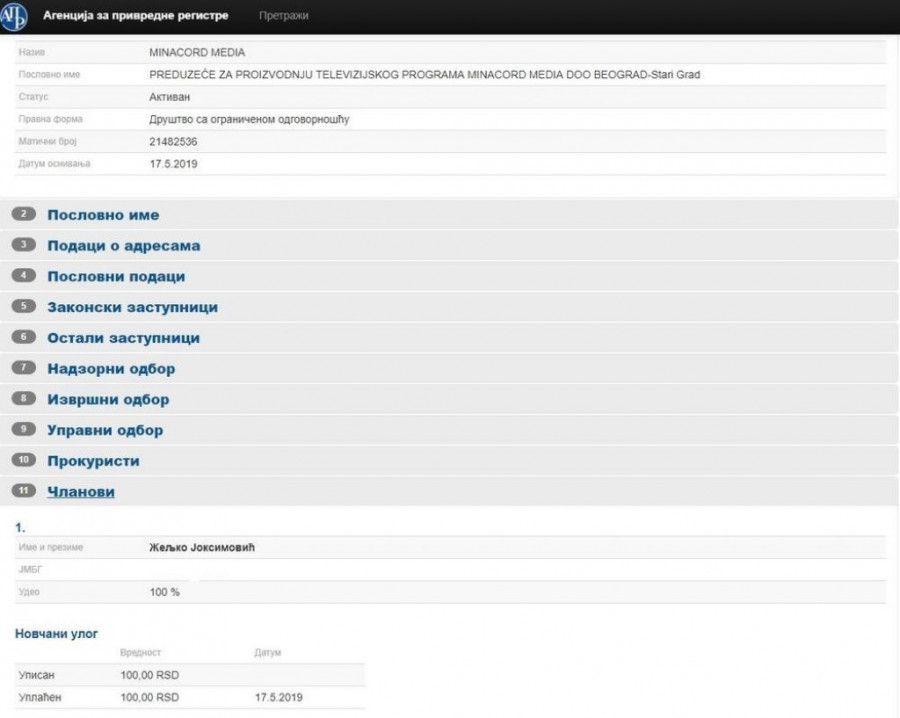Viewport: 900px width, 718px height.
Task: Click the number 2 badge icon
Action: 25,215
